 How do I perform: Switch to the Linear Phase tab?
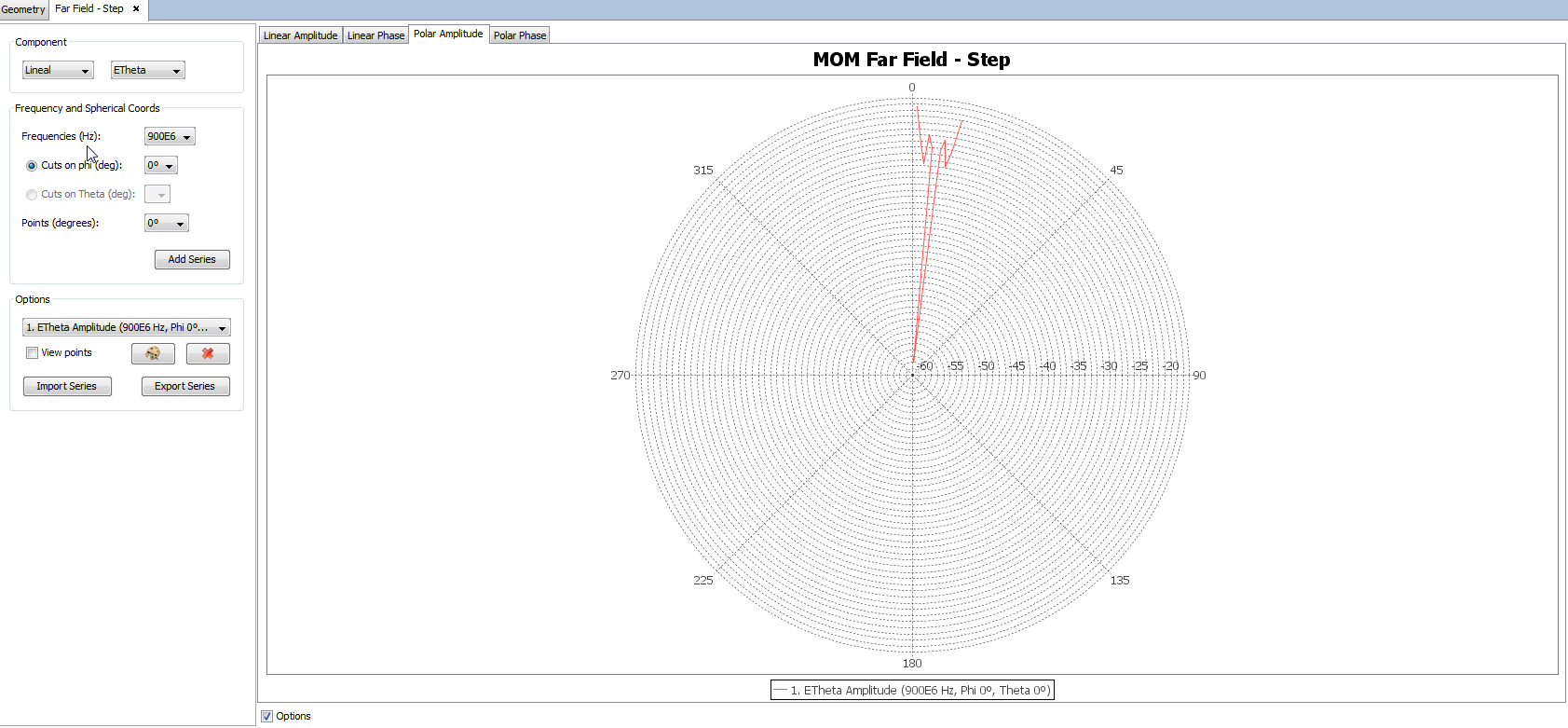coord(375,35)
